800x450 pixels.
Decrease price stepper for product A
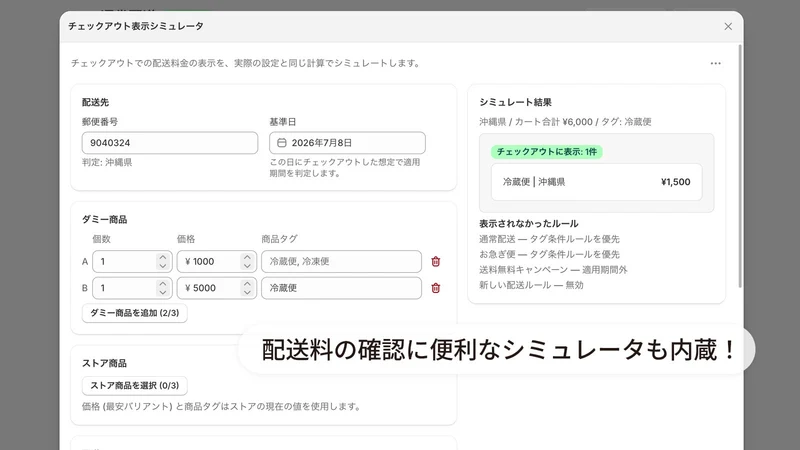pos(247,266)
